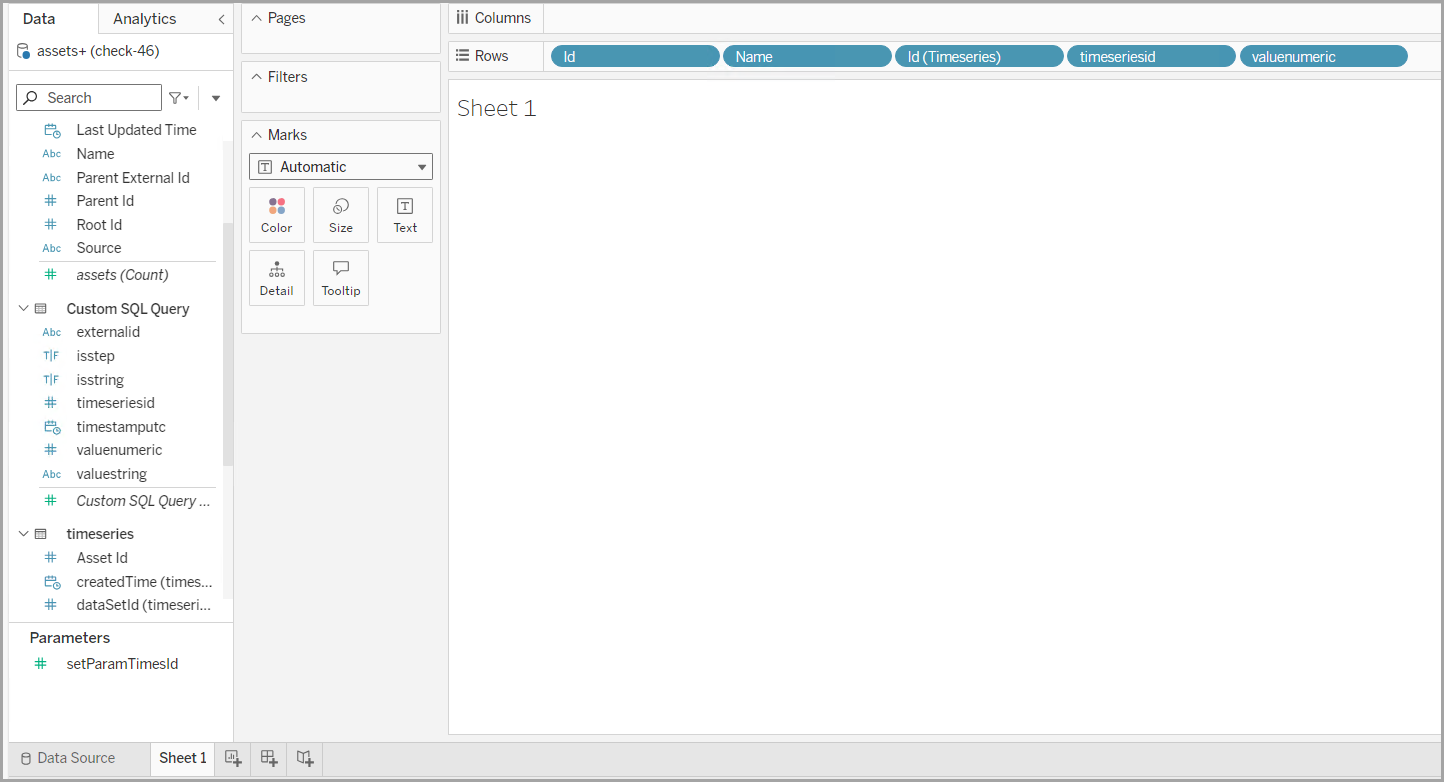Open the data pane view options arrow

tap(216, 98)
